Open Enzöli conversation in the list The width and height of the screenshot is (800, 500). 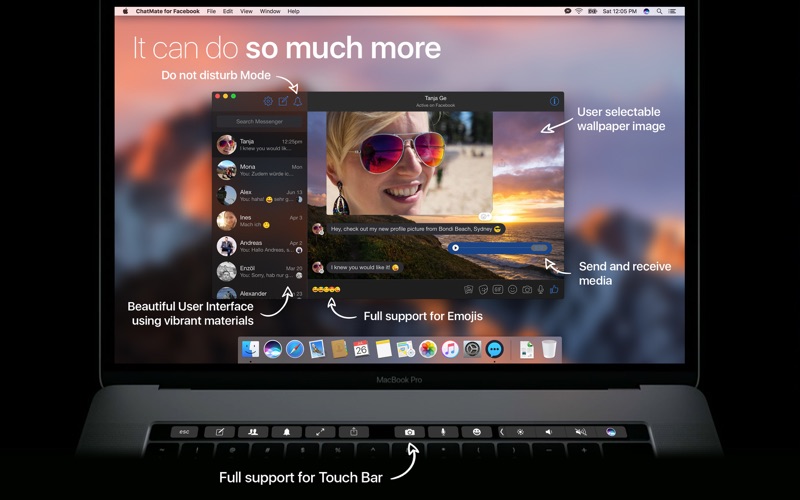tap(259, 271)
